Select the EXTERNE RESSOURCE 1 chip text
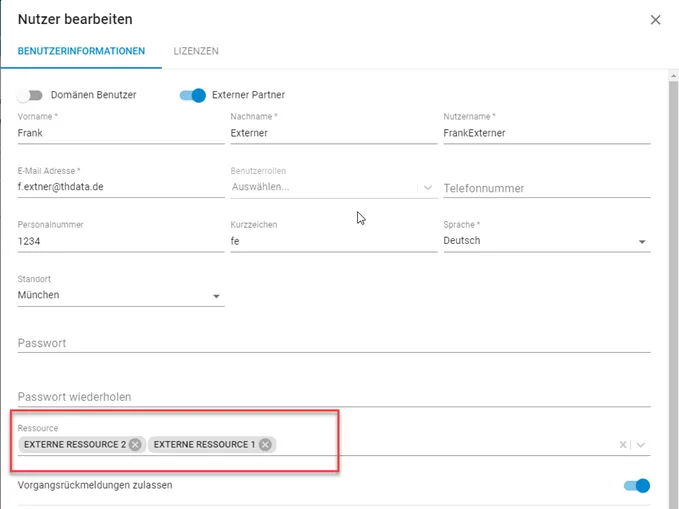Screen dimensions: 679x509 (204, 445)
